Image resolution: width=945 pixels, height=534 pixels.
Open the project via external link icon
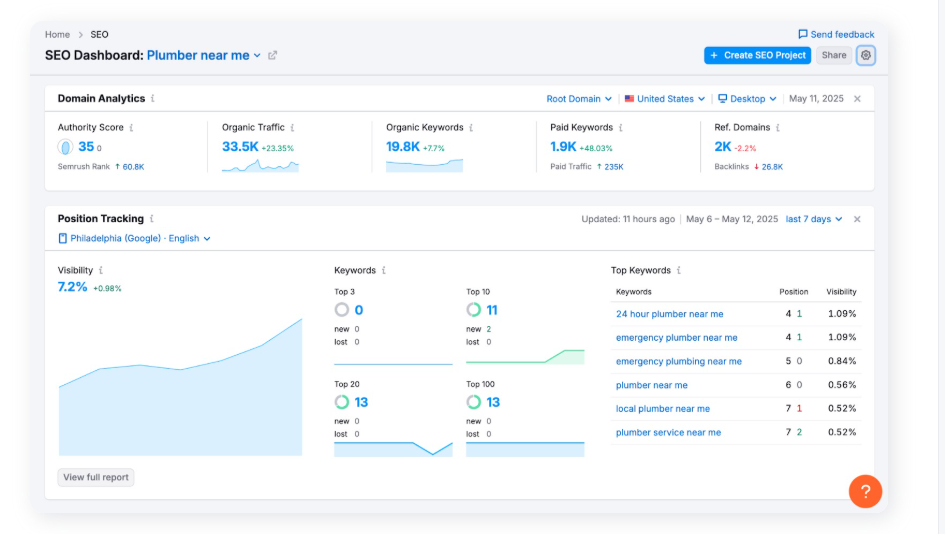point(272,55)
